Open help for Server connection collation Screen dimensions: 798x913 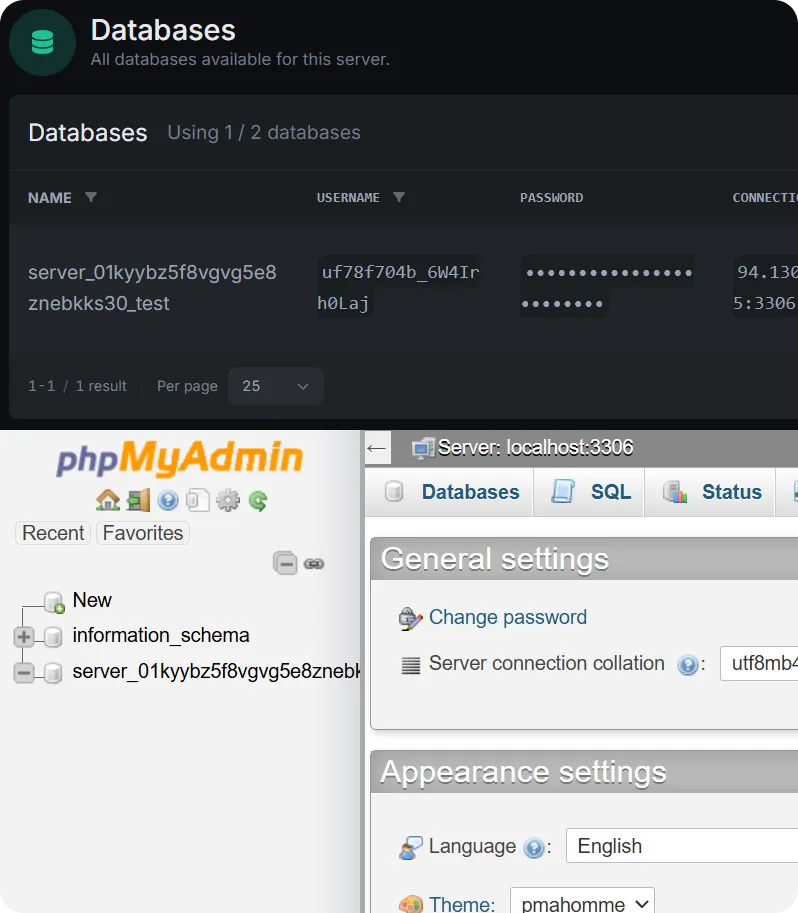(x=688, y=664)
